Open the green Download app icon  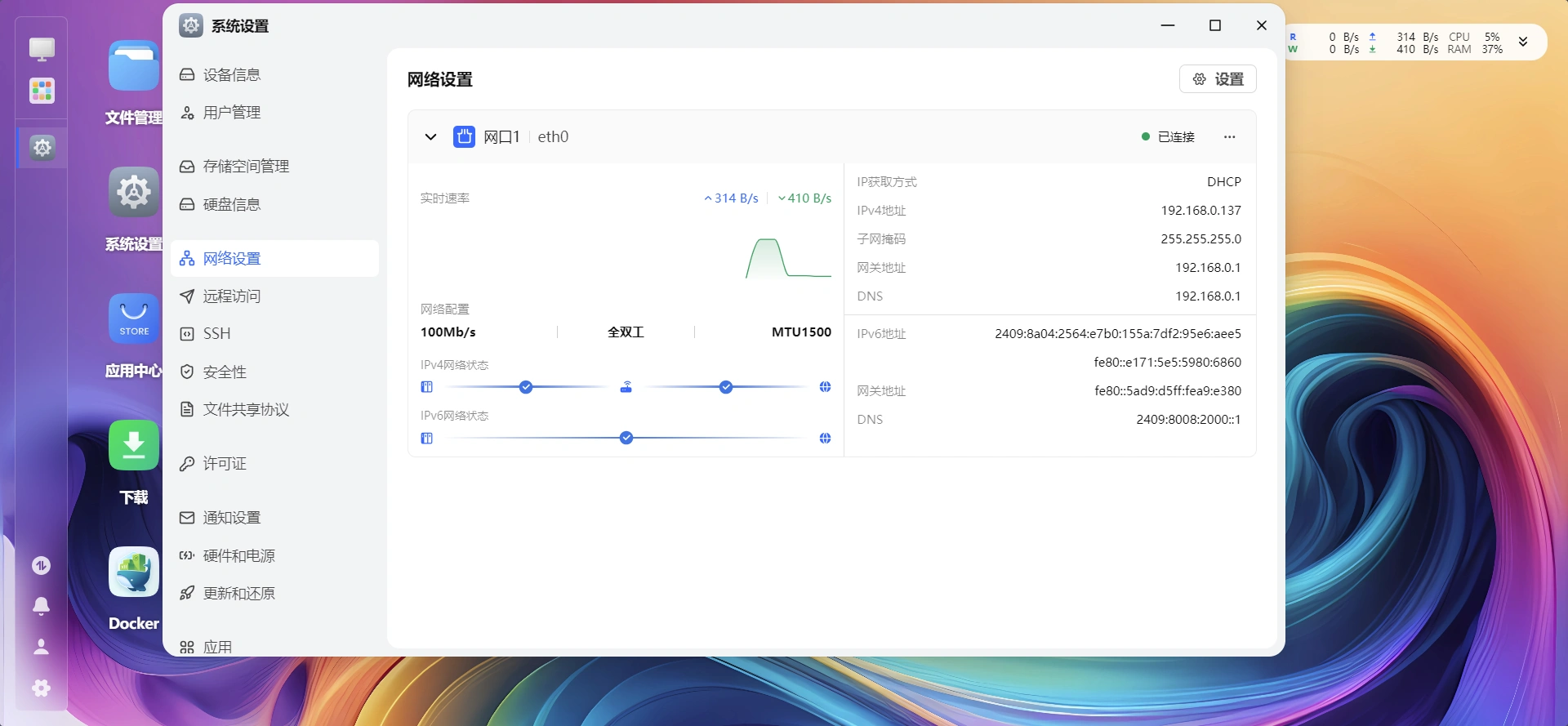[x=133, y=446]
